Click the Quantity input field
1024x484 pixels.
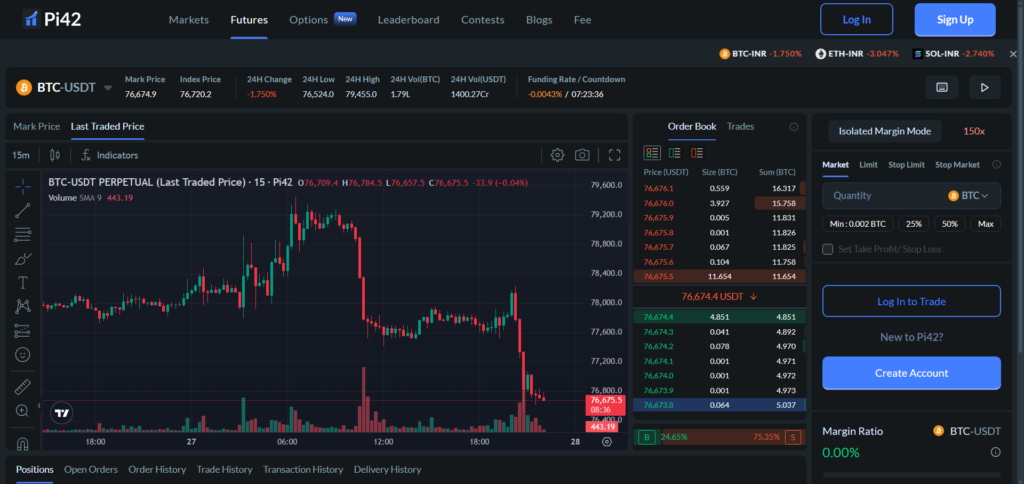pos(911,195)
